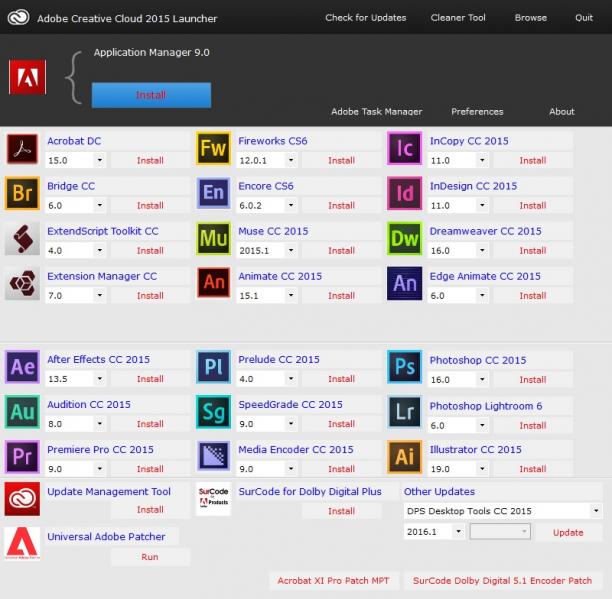
Task: Click the Edge Animate CC 2015 title
Action: click(x=485, y=276)
